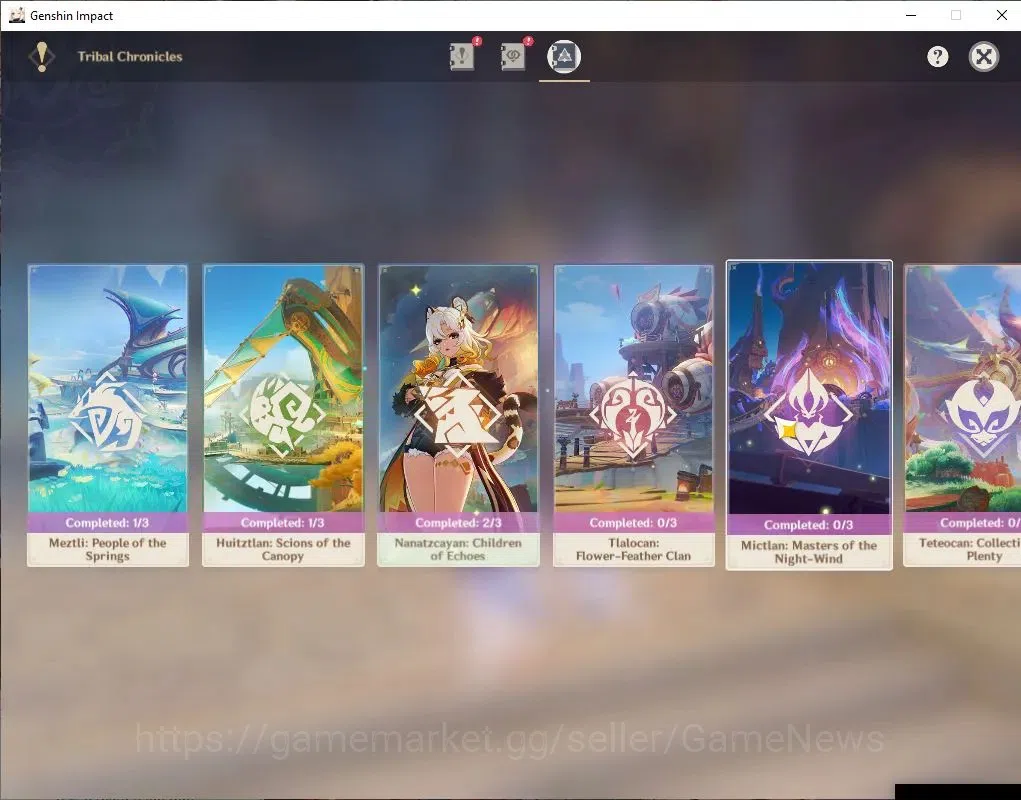This screenshot has width=1021, height=800.
Task: Click the Genshin Impact window title icon
Action: [x=17, y=15]
